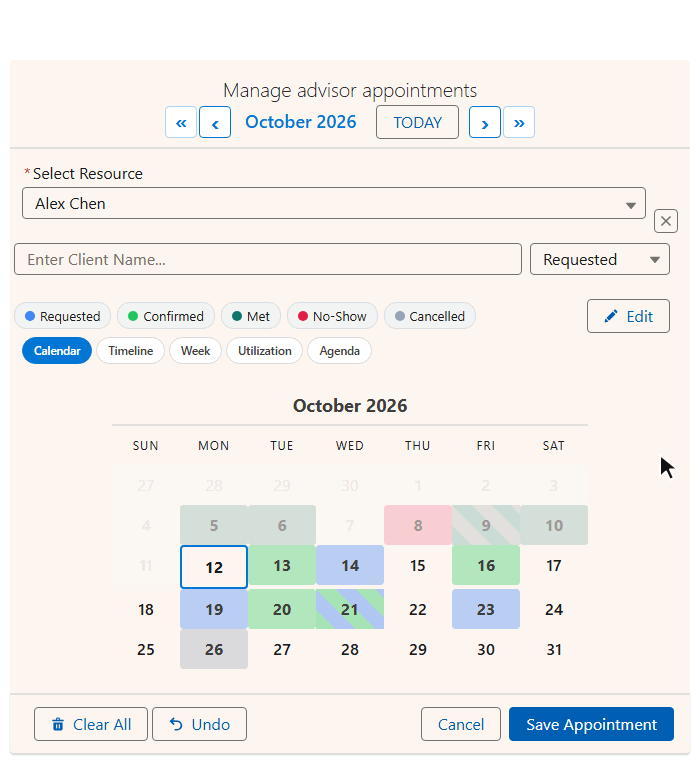
Task: Select October 12 on the calendar
Action: click(214, 567)
